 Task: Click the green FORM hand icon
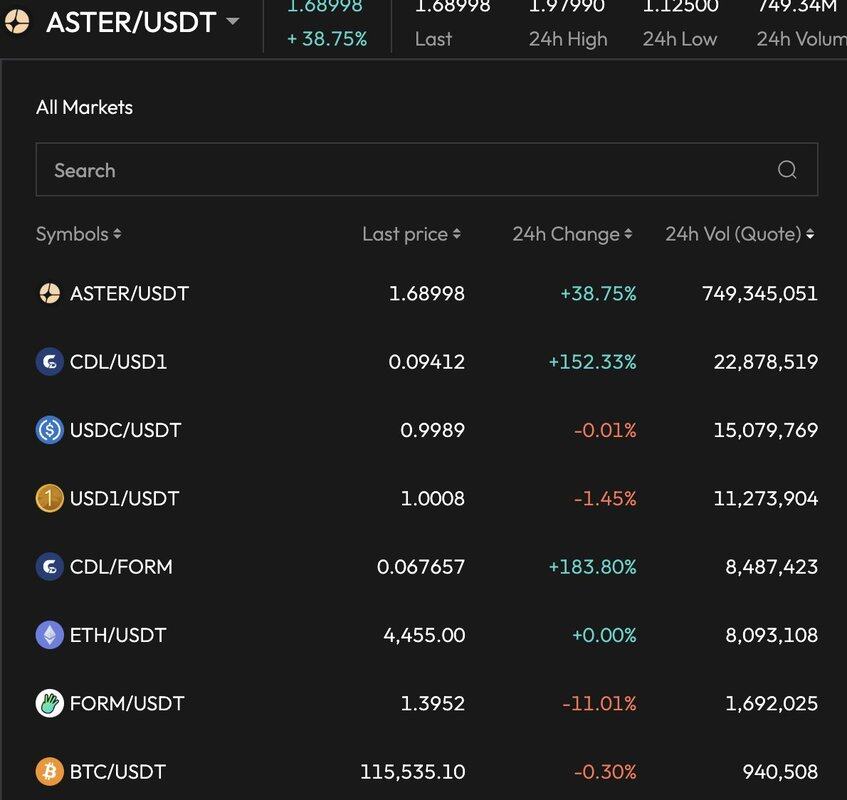[50, 703]
